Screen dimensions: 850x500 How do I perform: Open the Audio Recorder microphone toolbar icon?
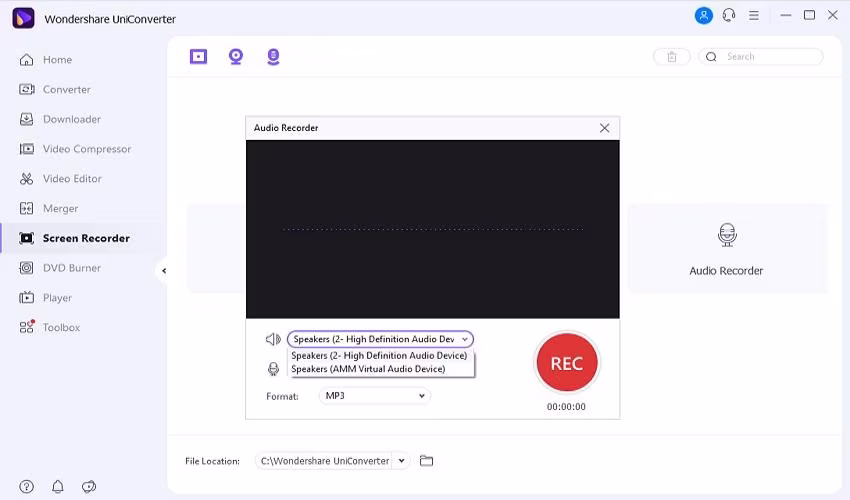coord(273,56)
